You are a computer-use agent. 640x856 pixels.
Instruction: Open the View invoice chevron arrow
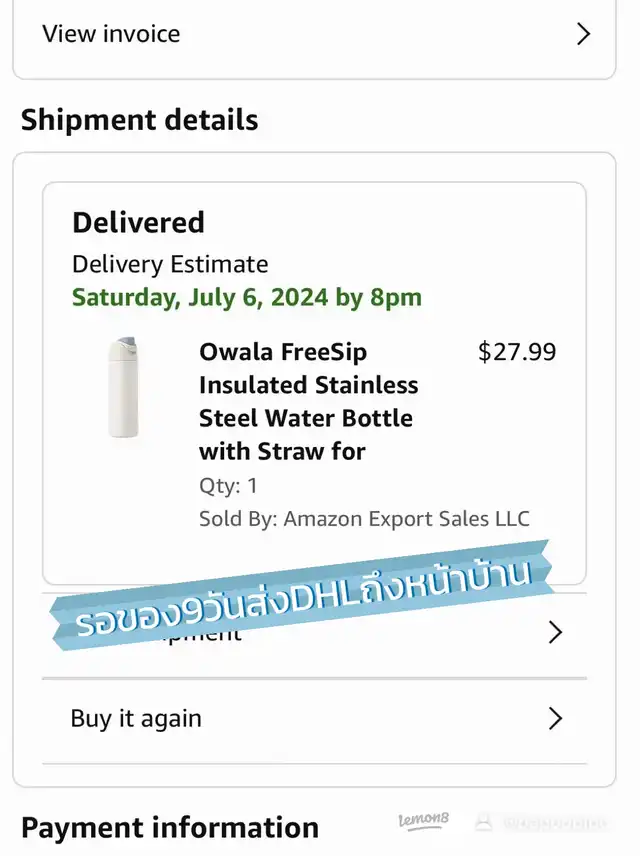(584, 34)
